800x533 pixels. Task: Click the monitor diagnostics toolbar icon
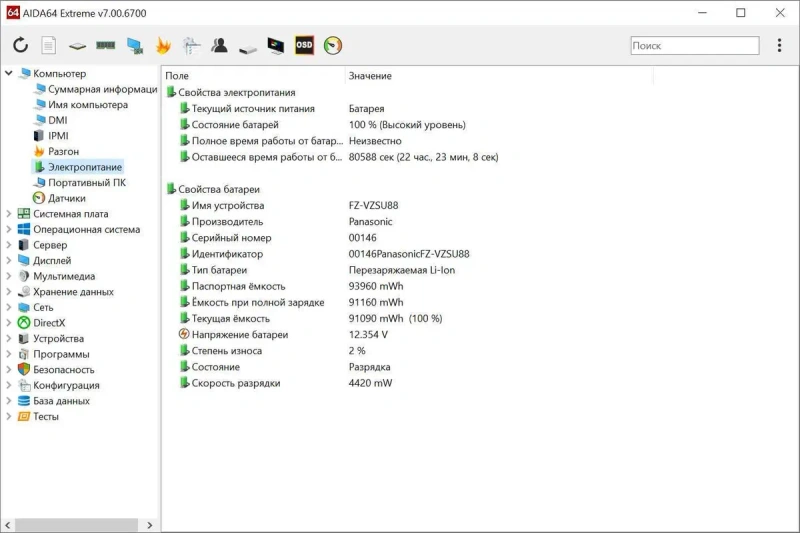tap(276, 45)
